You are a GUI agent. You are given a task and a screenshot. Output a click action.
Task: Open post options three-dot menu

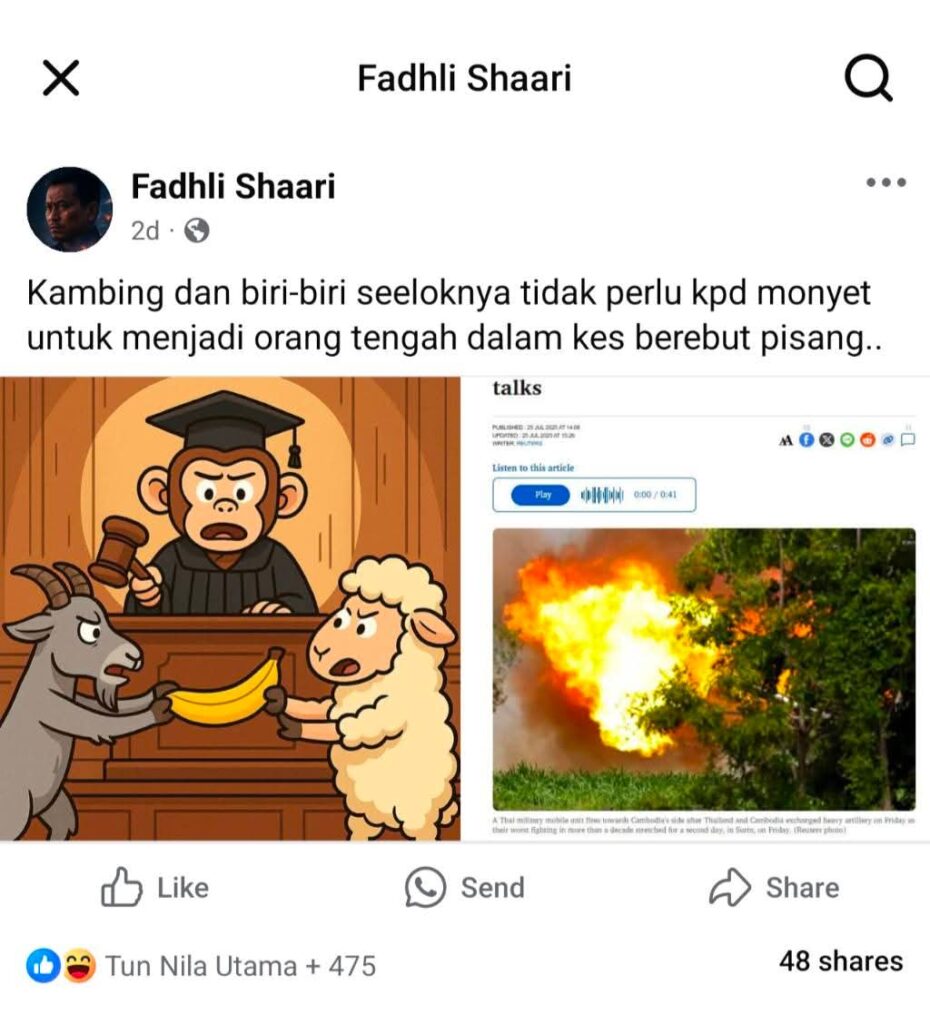(886, 182)
